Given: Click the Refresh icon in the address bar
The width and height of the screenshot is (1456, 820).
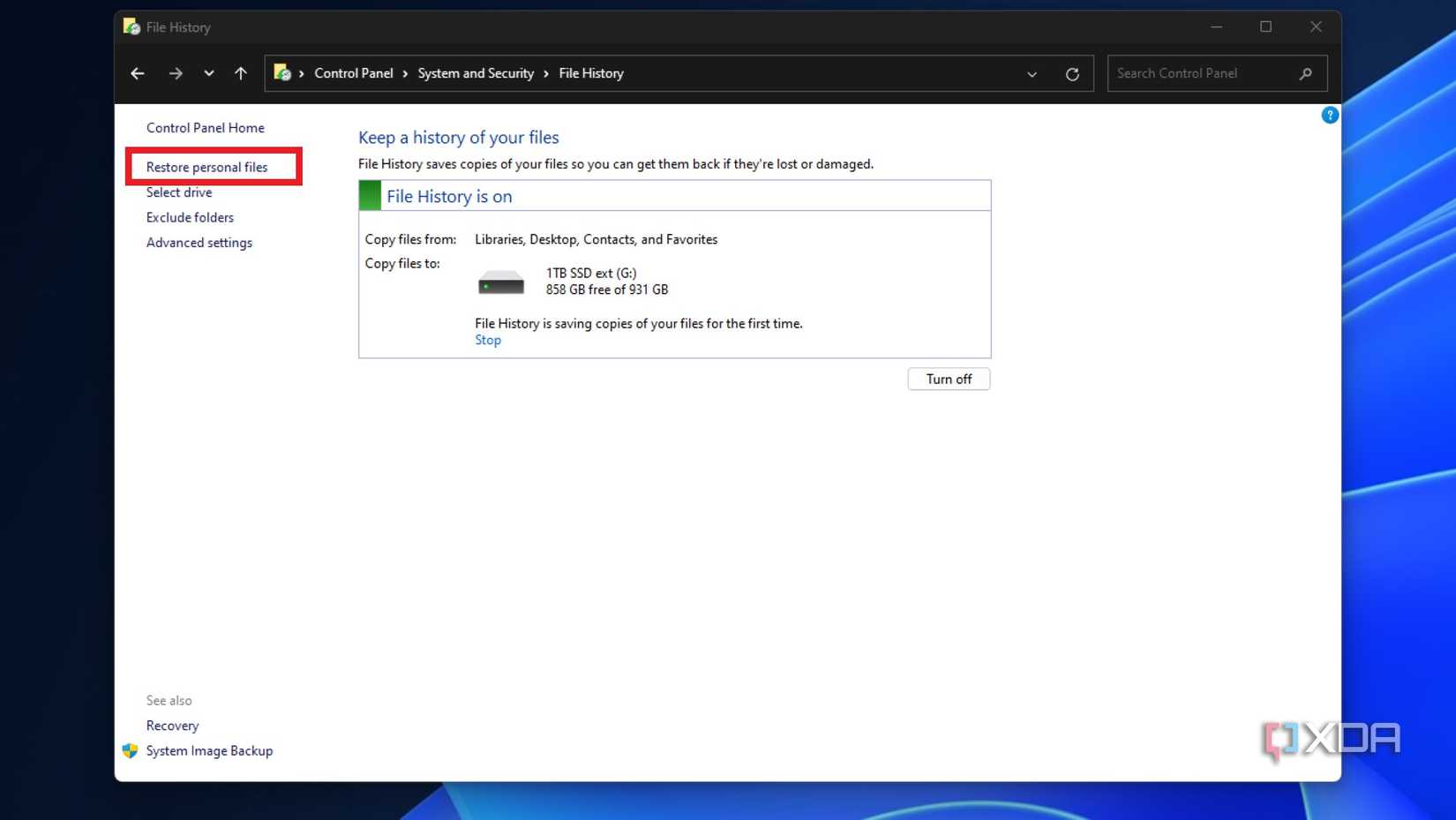Looking at the screenshot, I should pos(1072,73).
